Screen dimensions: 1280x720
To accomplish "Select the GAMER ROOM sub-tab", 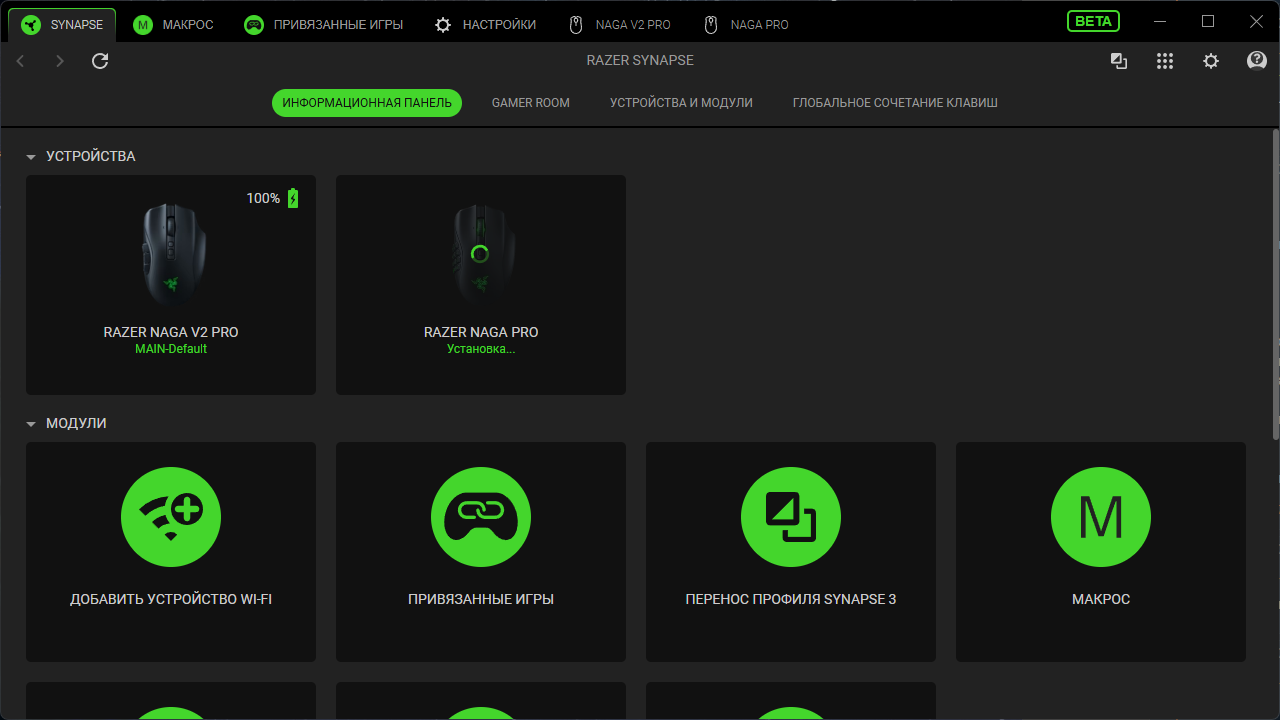I will [x=531, y=103].
